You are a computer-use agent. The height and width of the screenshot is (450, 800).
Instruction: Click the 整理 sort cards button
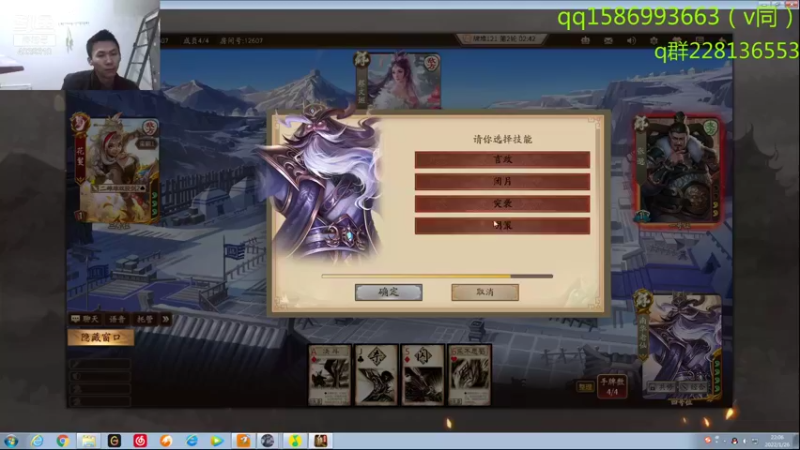point(585,387)
